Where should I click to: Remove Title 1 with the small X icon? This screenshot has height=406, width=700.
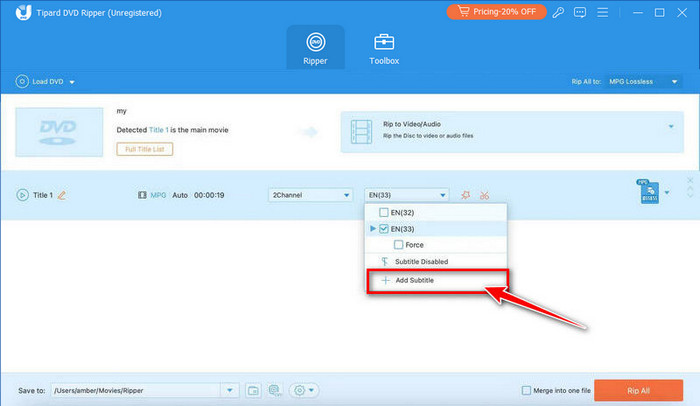pos(690,180)
